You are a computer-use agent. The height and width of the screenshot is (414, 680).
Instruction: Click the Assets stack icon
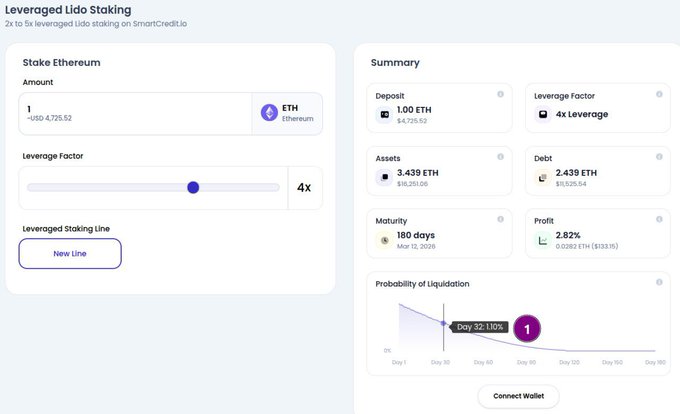(384, 177)
